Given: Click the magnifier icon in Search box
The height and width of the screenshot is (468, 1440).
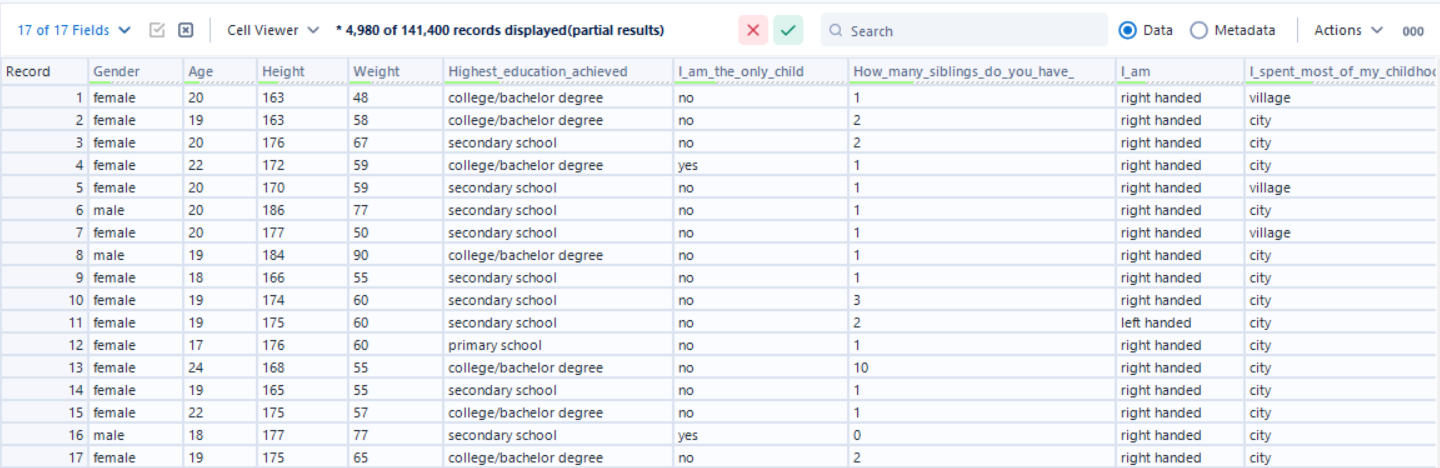Looking at the screenshot, I should pos(836,31).
